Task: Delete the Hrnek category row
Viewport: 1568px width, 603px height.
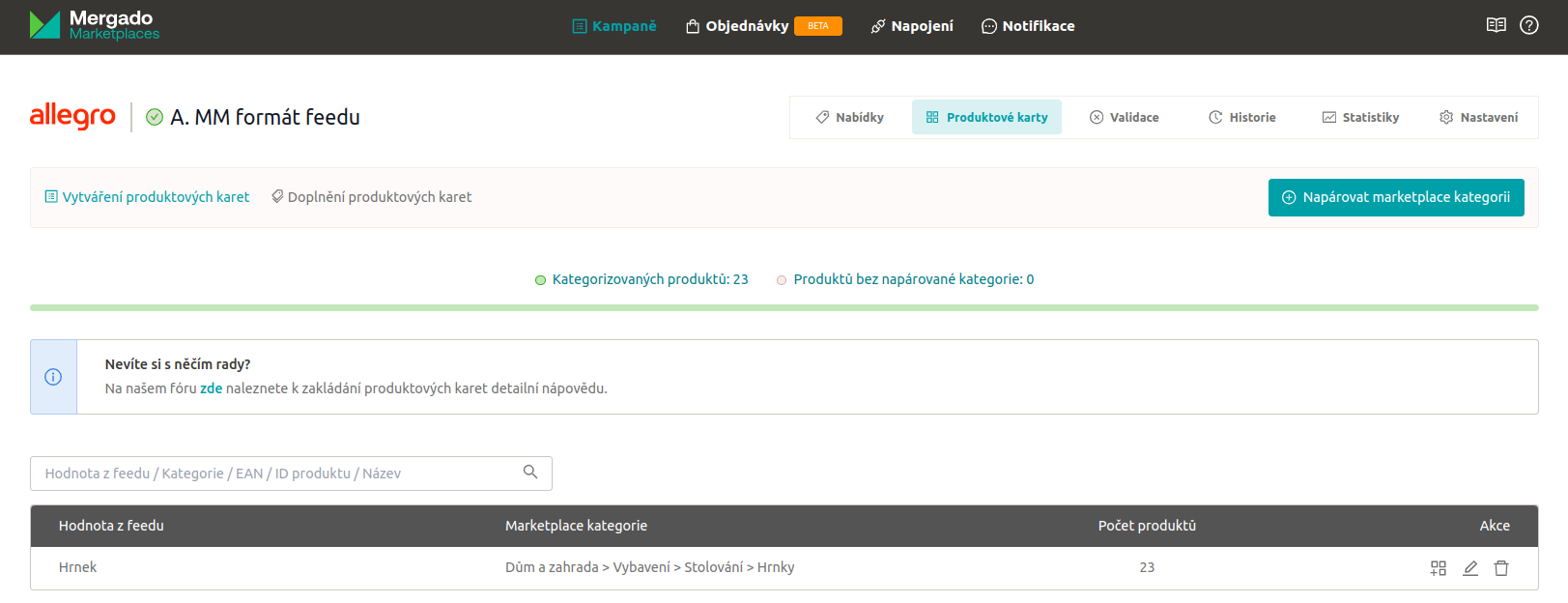Action: pos(1500,568)
